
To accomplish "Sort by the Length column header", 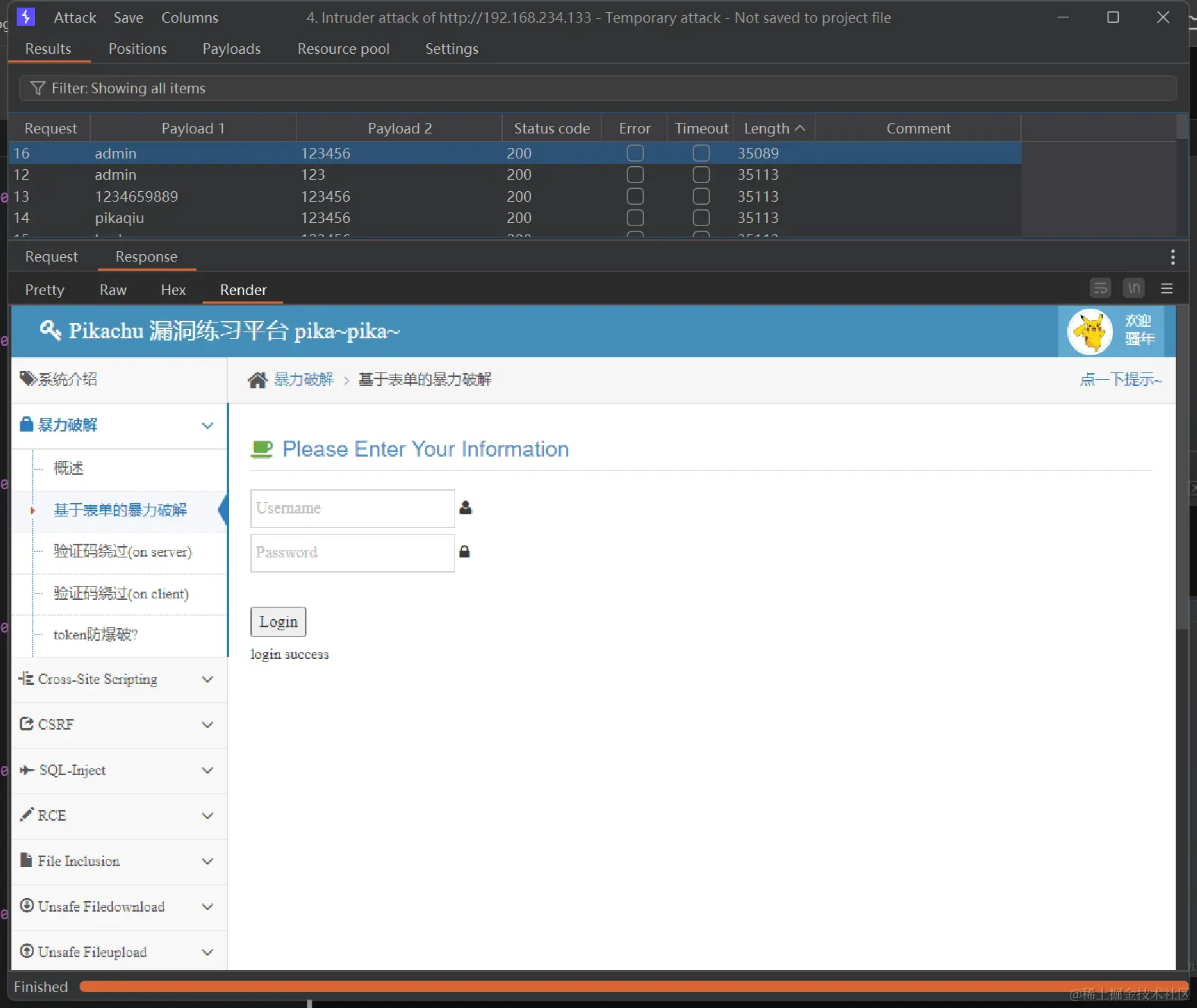I will tap(774, 128).
